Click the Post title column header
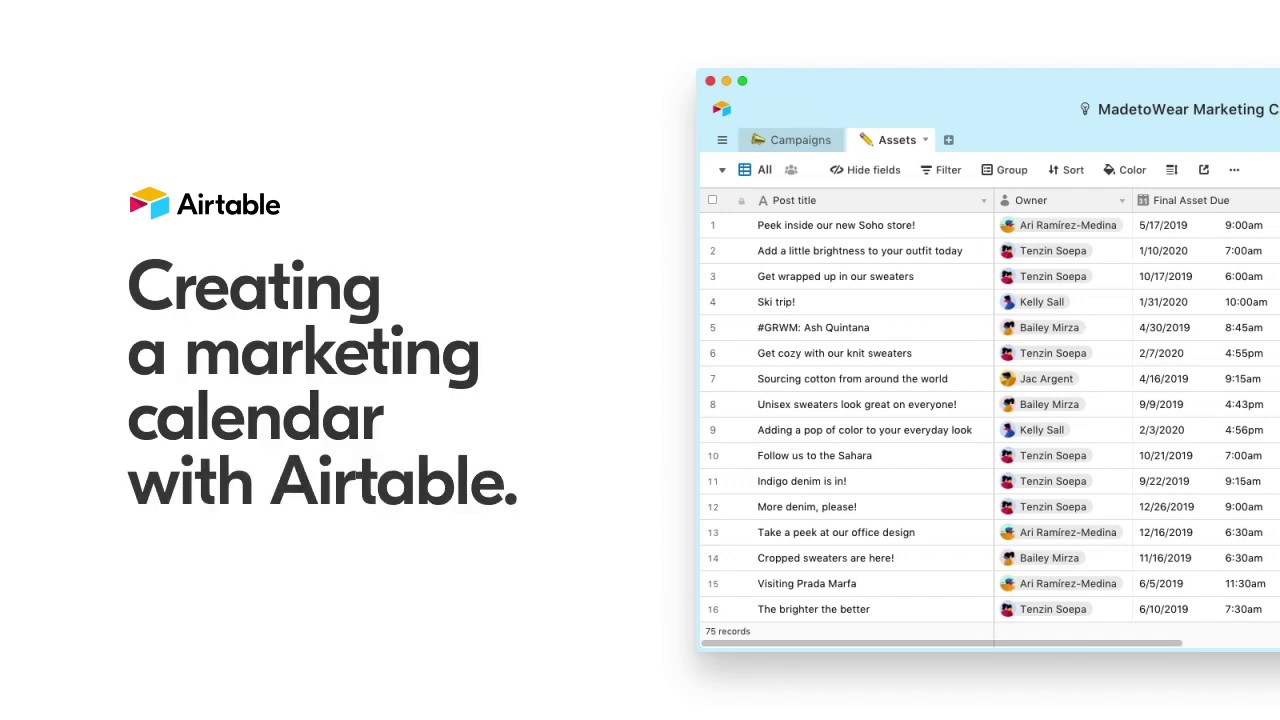Viewport: 1280px width, 720px height. click(x=794, y=200)
